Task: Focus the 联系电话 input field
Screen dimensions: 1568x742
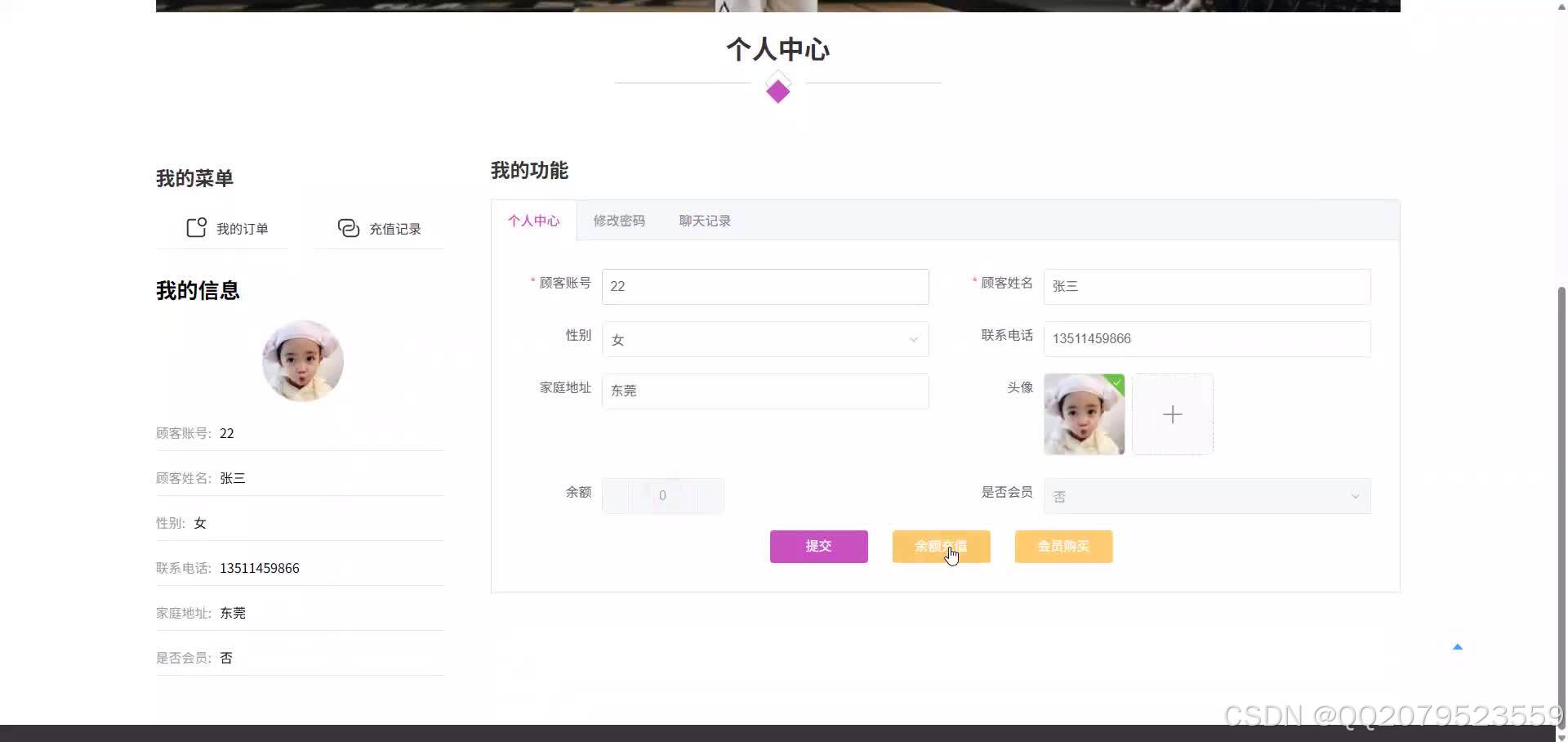Action: (1207, 339)
